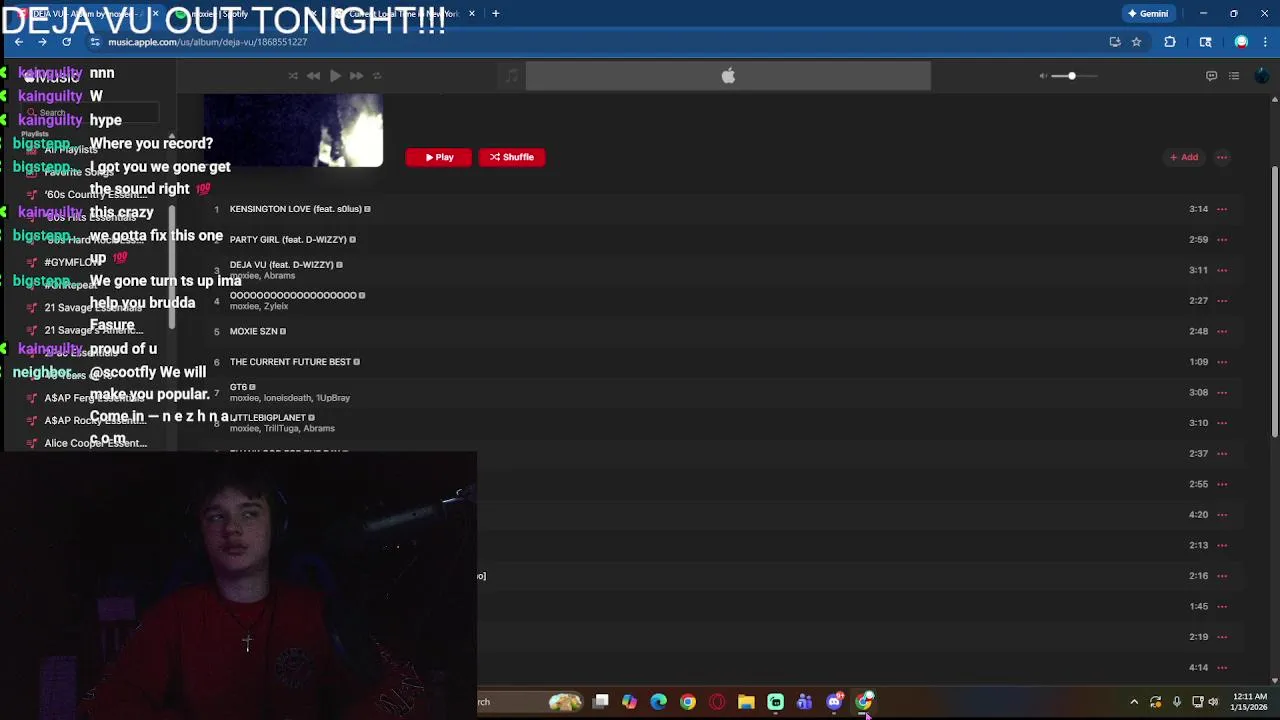Open more options for LITTLEBIGPLANET track
The height and width of the screenshot is (720, 1280).
tap(1222, 423)
